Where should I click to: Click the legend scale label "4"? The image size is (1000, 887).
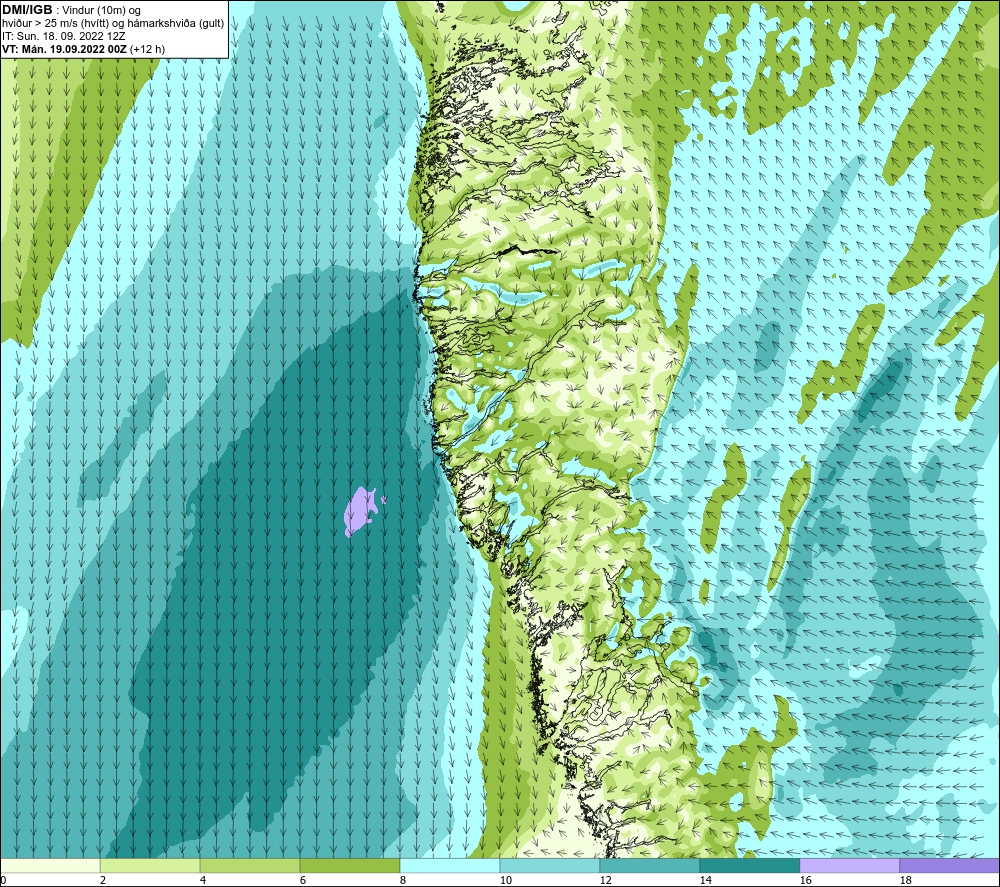point(203,881)
